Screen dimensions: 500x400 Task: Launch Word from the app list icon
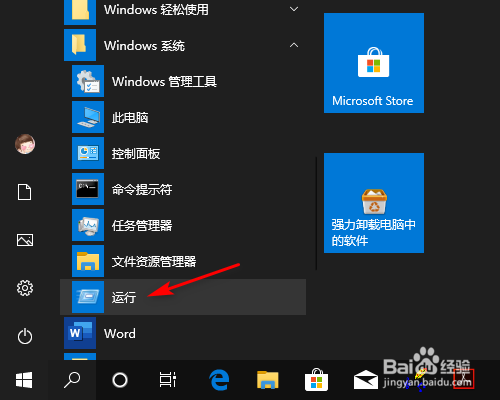point(80,333)
